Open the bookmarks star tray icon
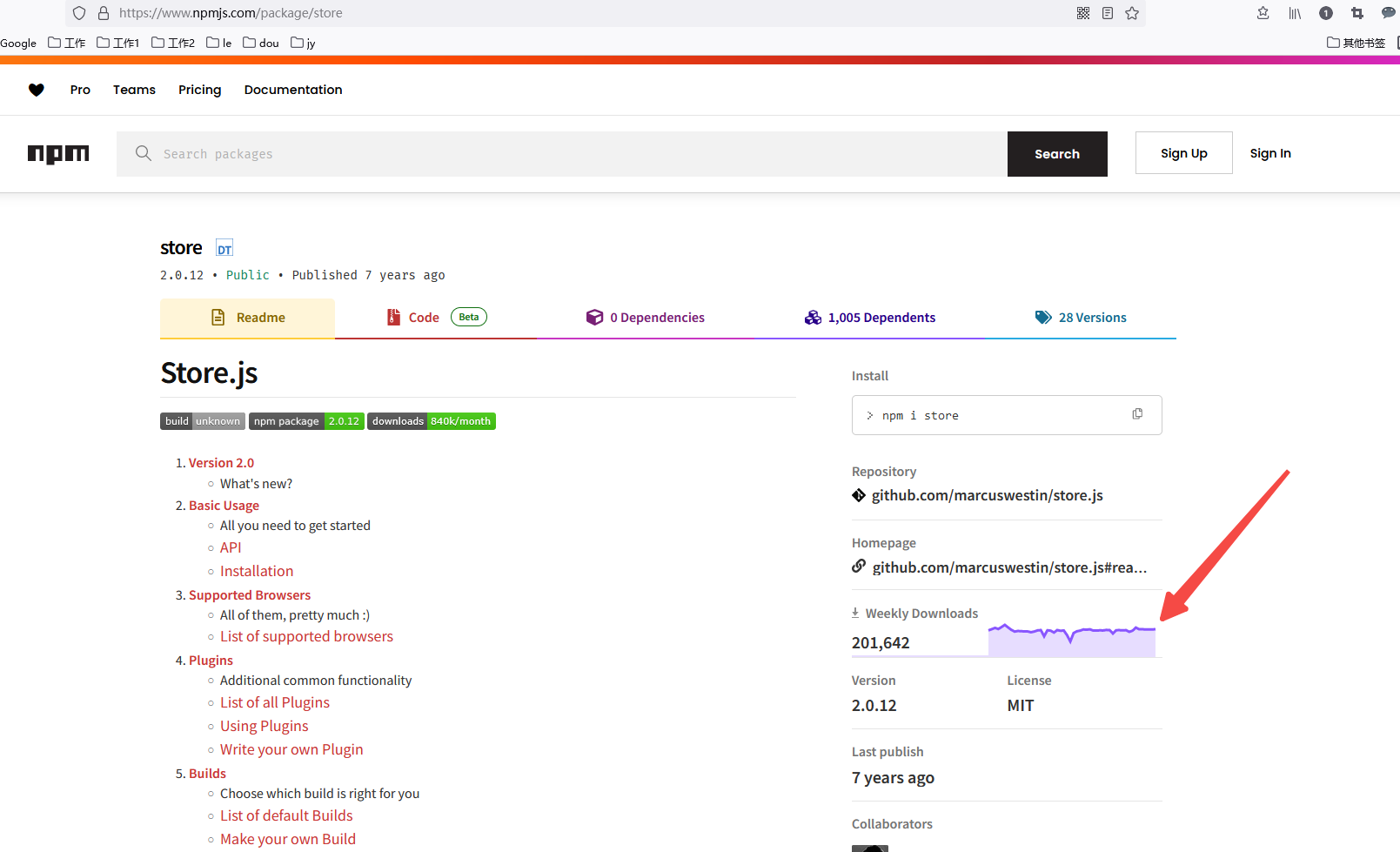 point(1263,13)
